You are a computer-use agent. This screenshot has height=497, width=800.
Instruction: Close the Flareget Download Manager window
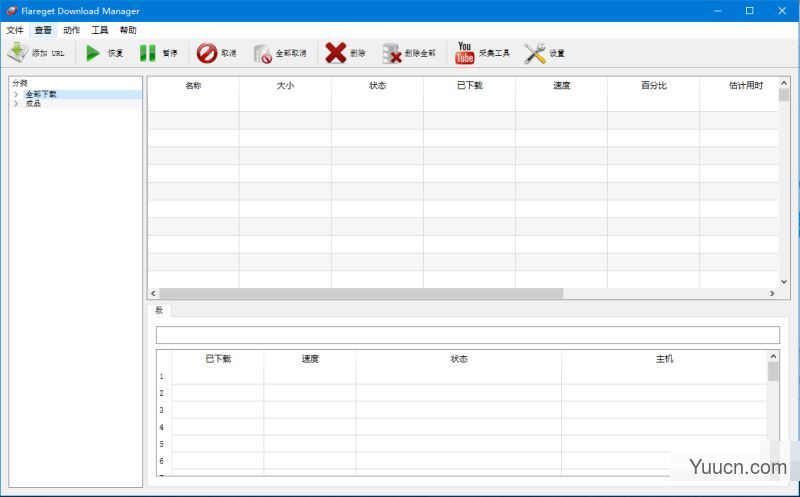(782, 11)
